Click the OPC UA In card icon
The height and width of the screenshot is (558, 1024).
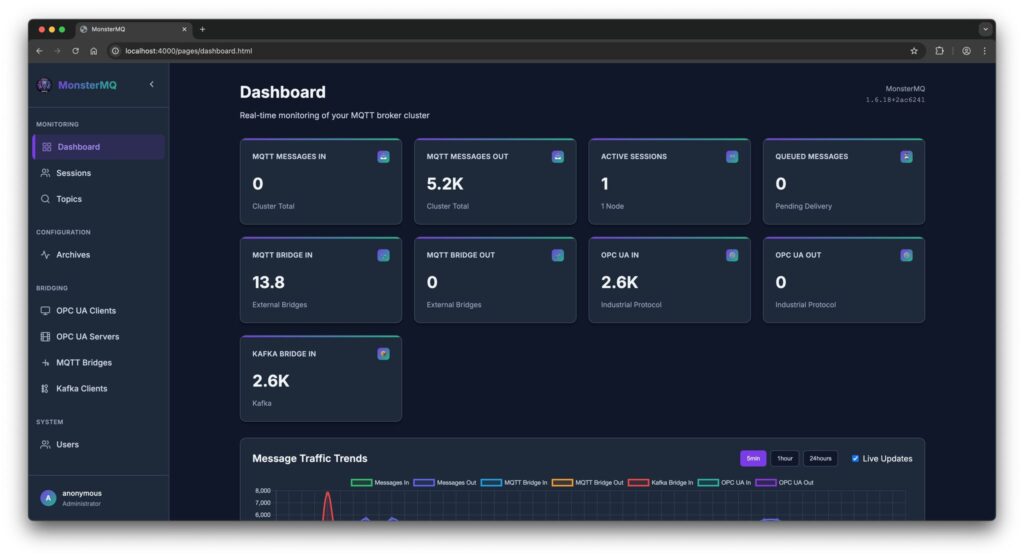(x=732, y=255)
